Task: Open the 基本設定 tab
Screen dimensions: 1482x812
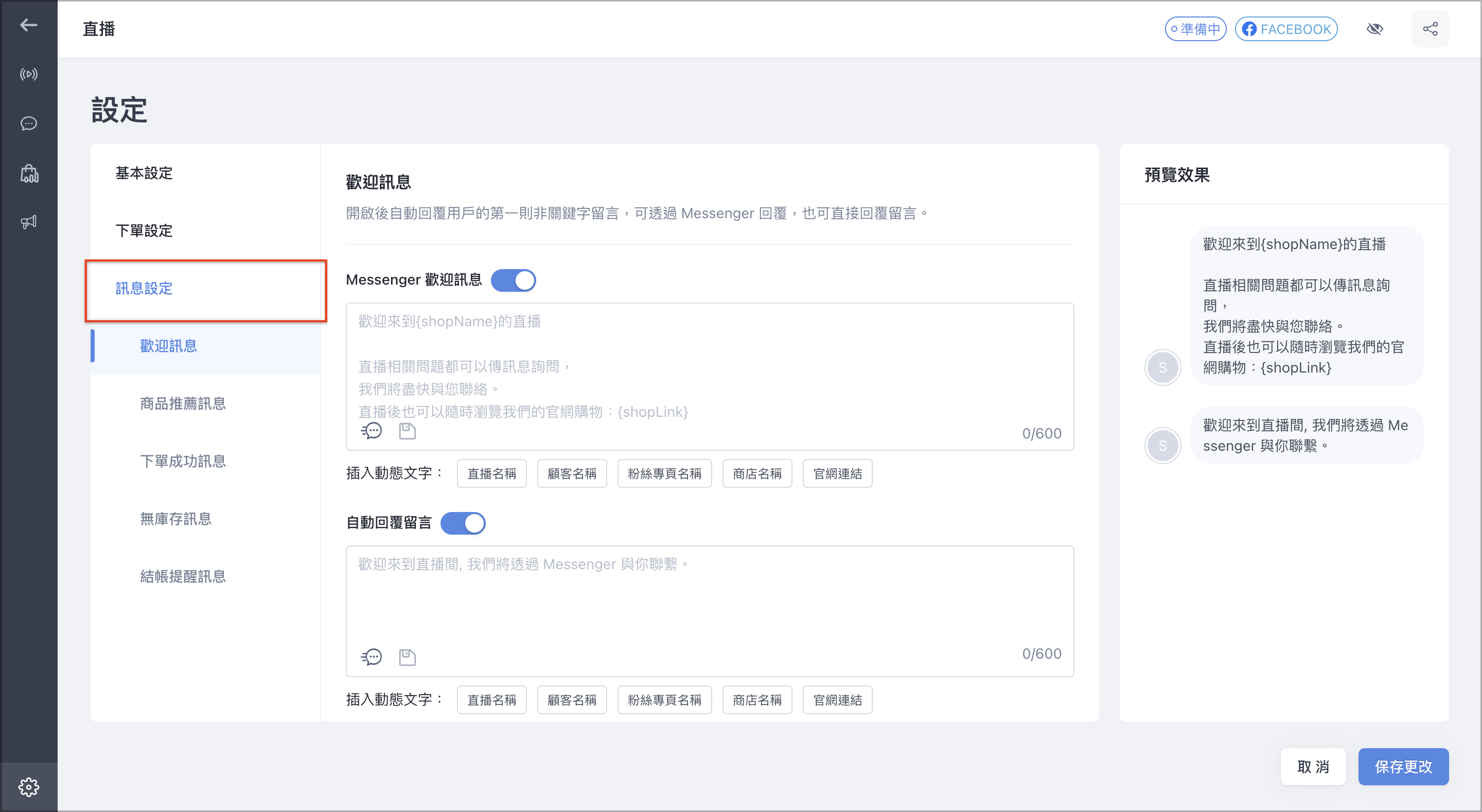Action: pos(145,173)
